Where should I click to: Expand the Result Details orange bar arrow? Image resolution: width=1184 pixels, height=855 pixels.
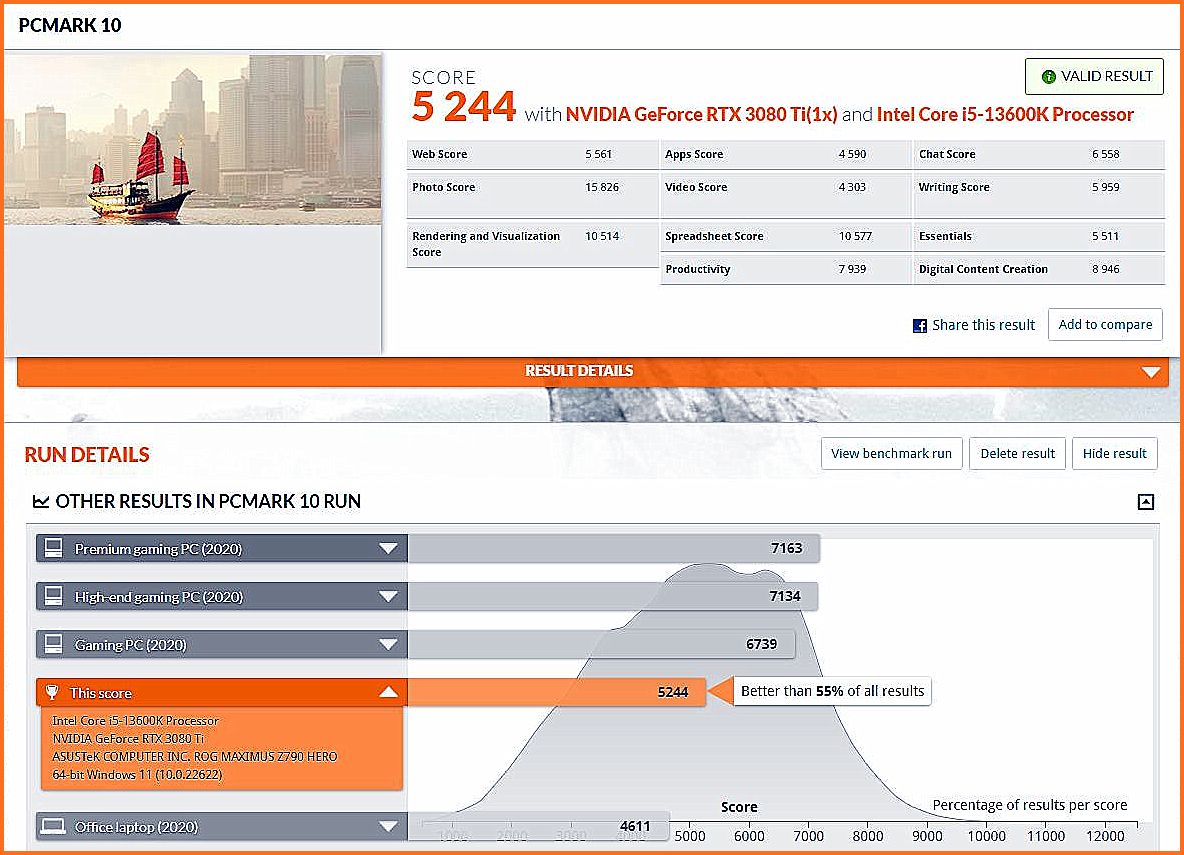coord(1151,372)
